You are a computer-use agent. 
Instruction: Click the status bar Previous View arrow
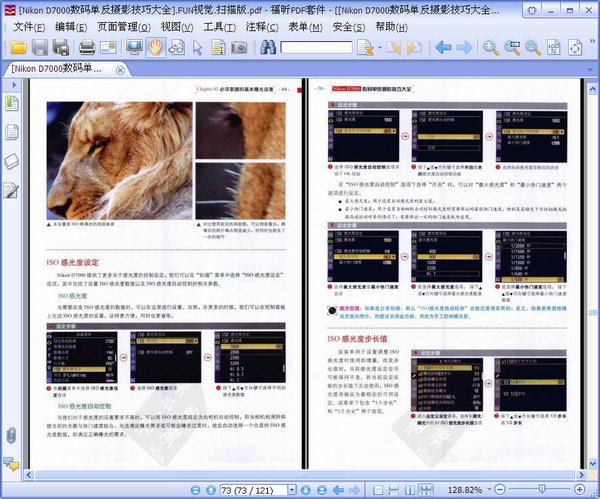pos(338,490)
